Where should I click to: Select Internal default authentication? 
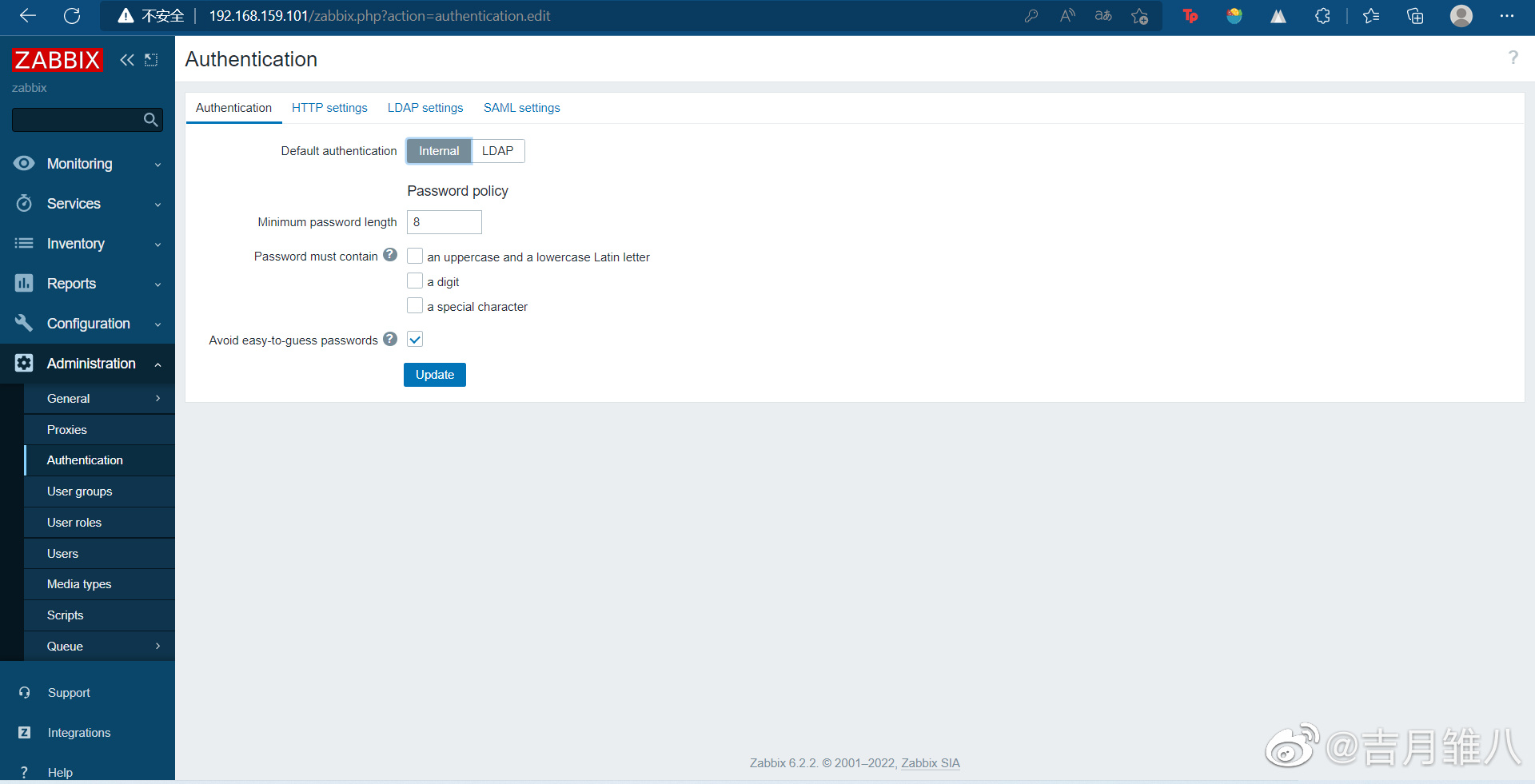coord(439,151)
